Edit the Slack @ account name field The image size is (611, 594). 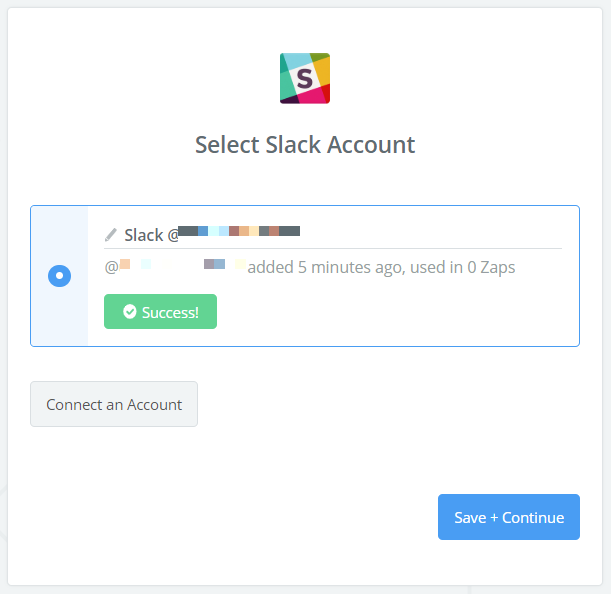(x=332, y=235)
